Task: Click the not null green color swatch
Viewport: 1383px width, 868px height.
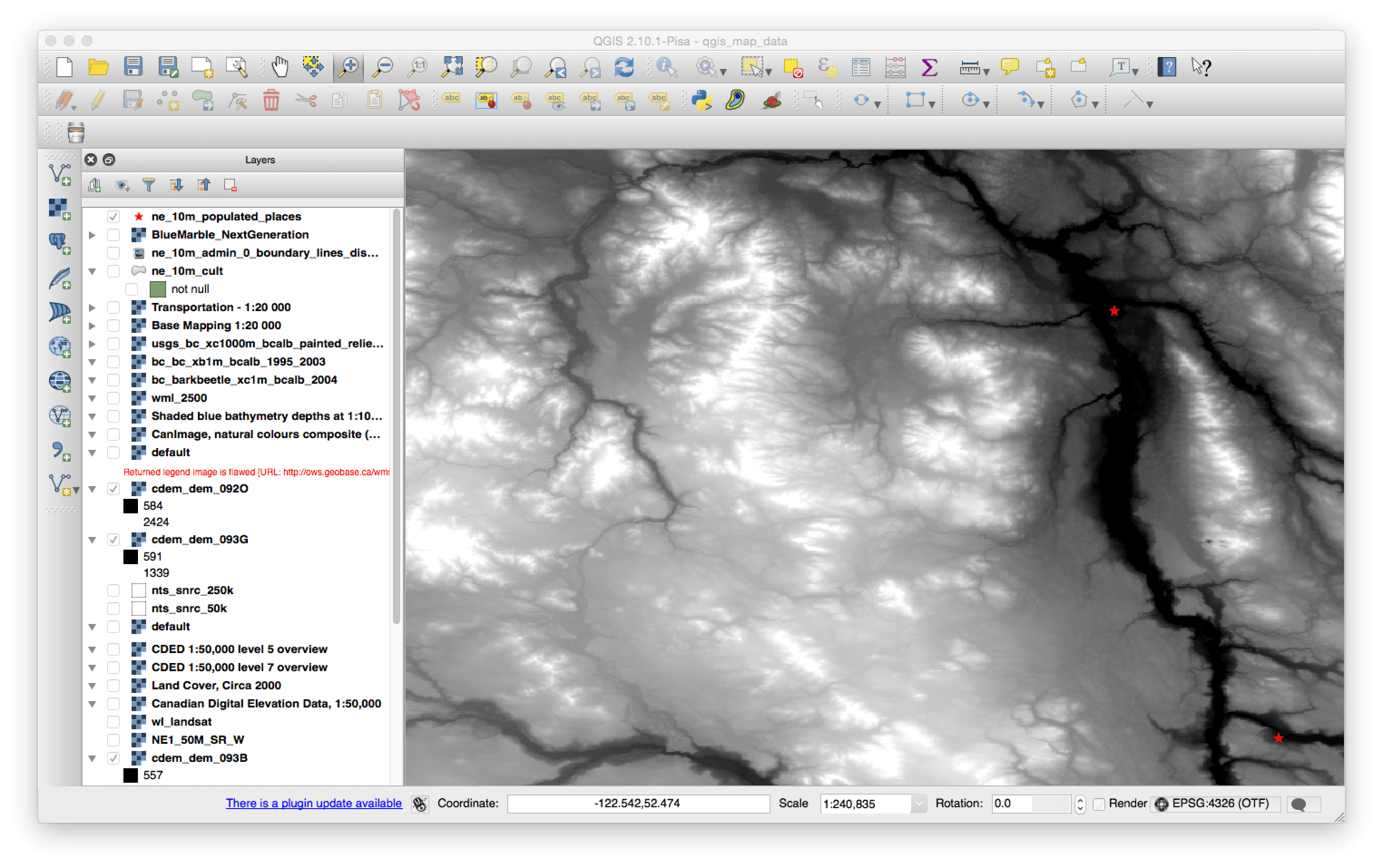Action: (x=157, y=289)
